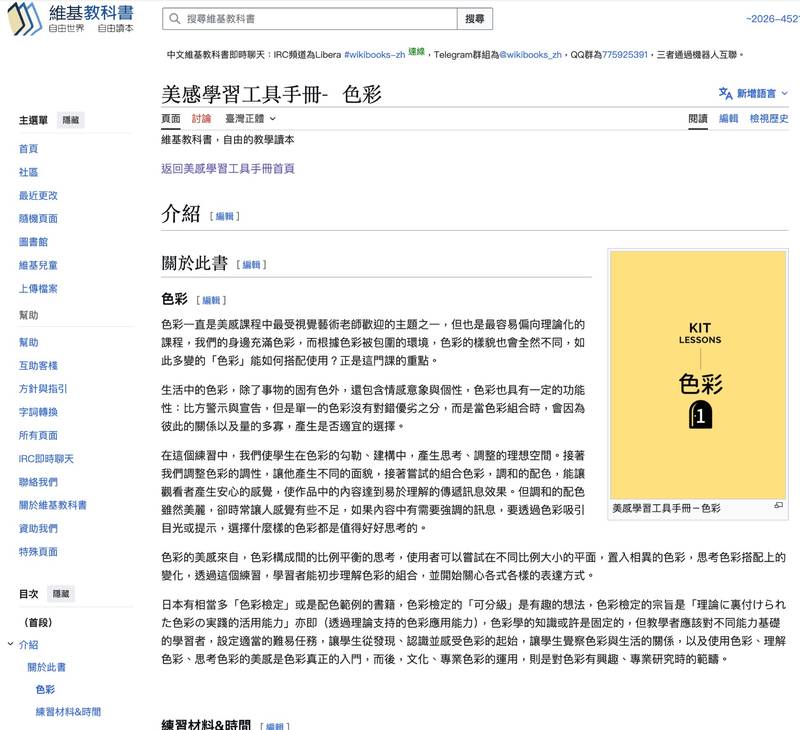
Task: Open 維基兒童 in sidebar
Action: (38, 265)
